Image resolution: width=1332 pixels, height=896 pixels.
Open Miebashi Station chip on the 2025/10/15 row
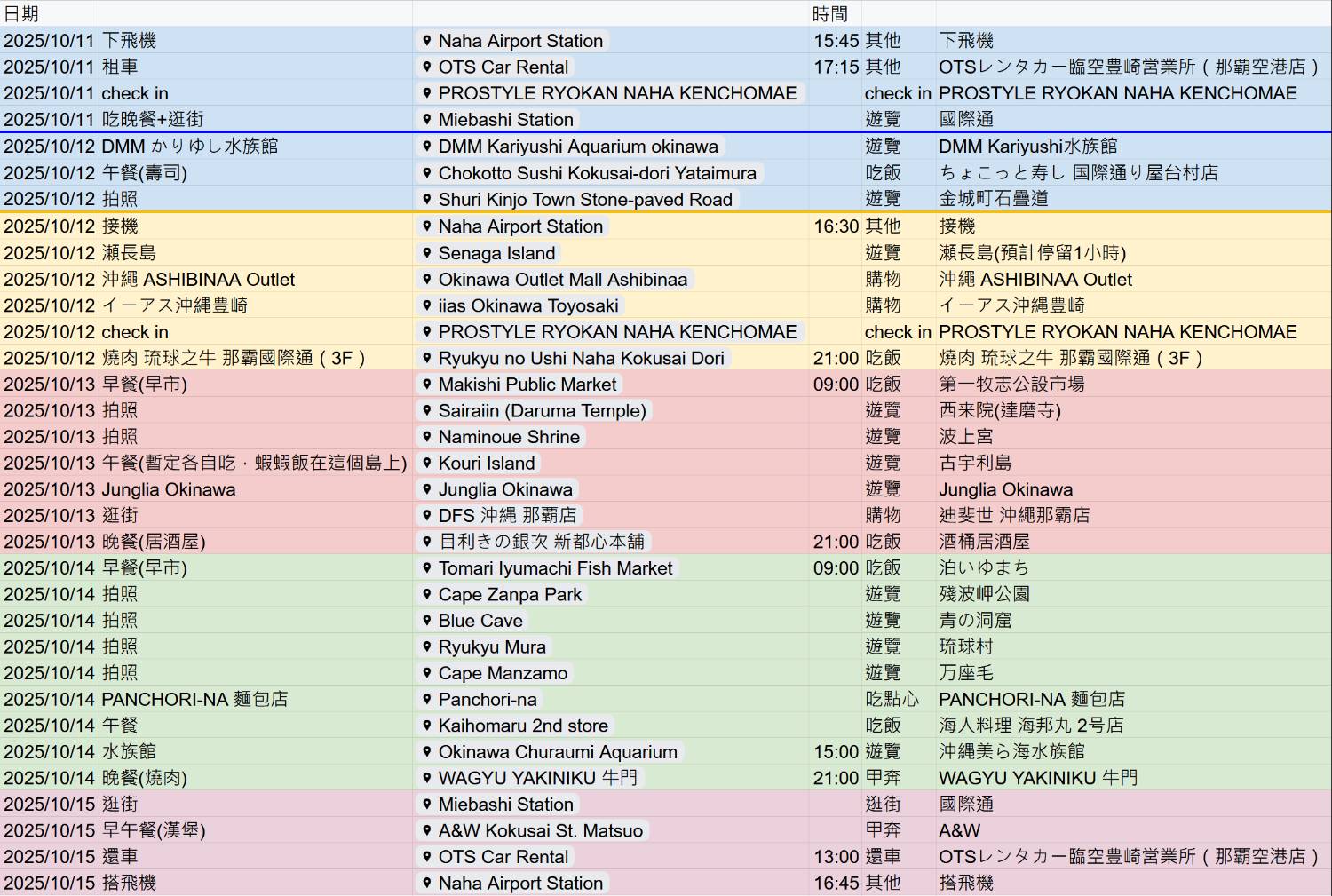[x=497, y=804]
